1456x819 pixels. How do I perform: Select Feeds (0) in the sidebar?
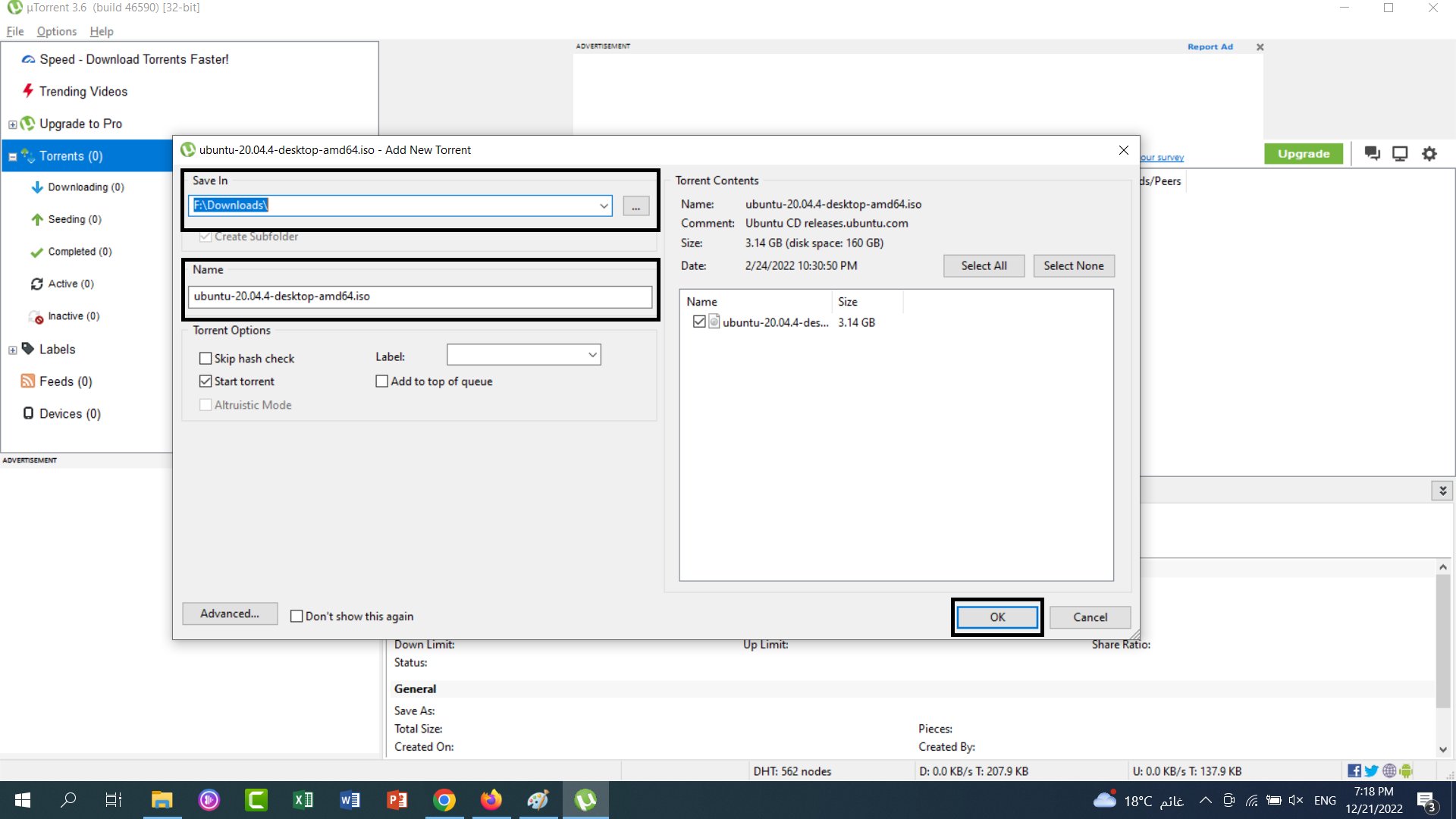66,381
